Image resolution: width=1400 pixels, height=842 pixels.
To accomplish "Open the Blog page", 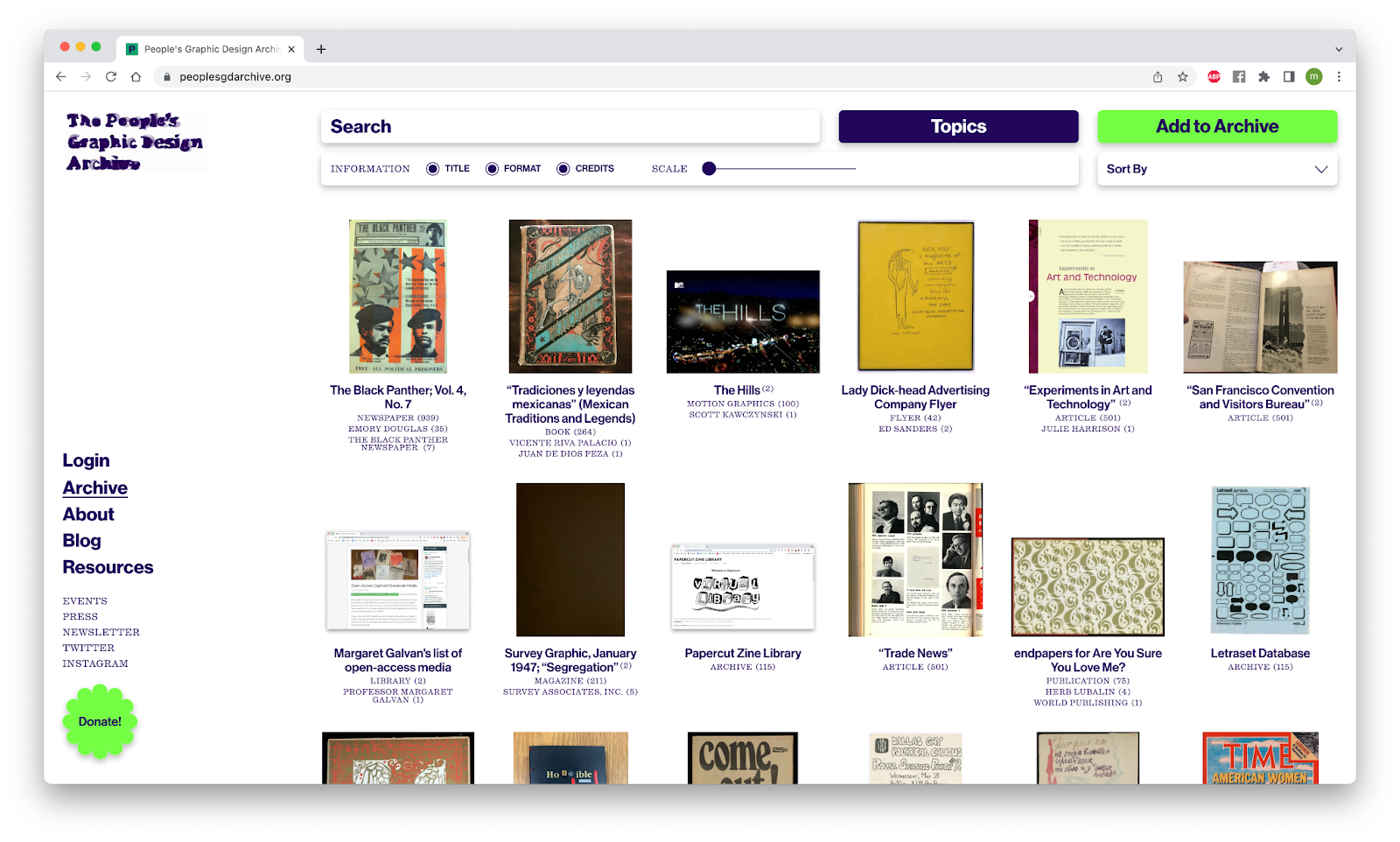I will pyautogui.click(x=81, y=541).
